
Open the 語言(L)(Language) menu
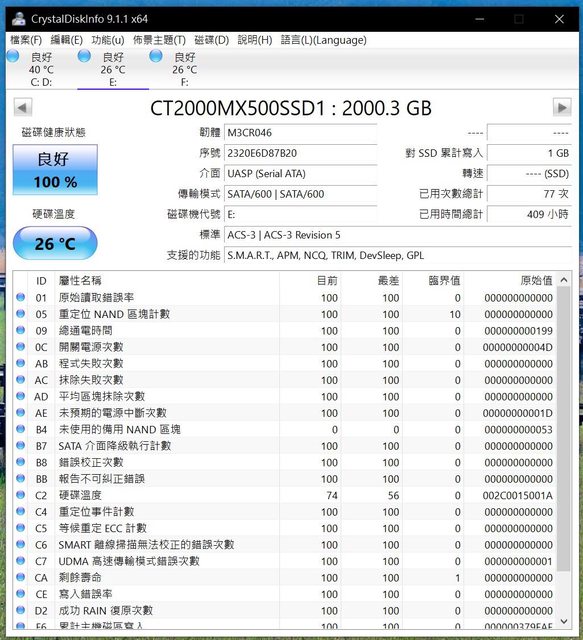(323, 40)
